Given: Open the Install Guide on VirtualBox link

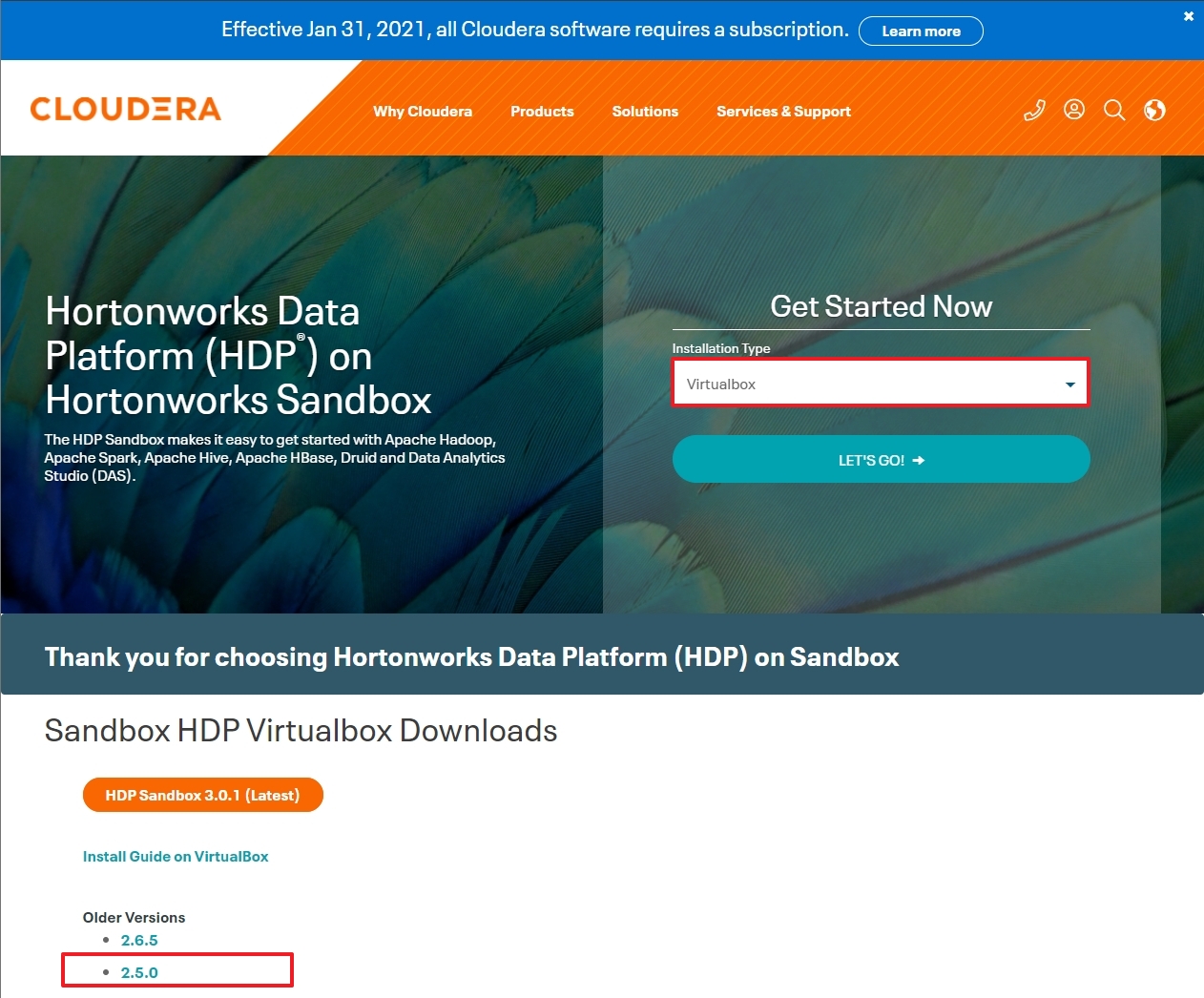Looking at the screenshot, I should [x=176, y=857].
